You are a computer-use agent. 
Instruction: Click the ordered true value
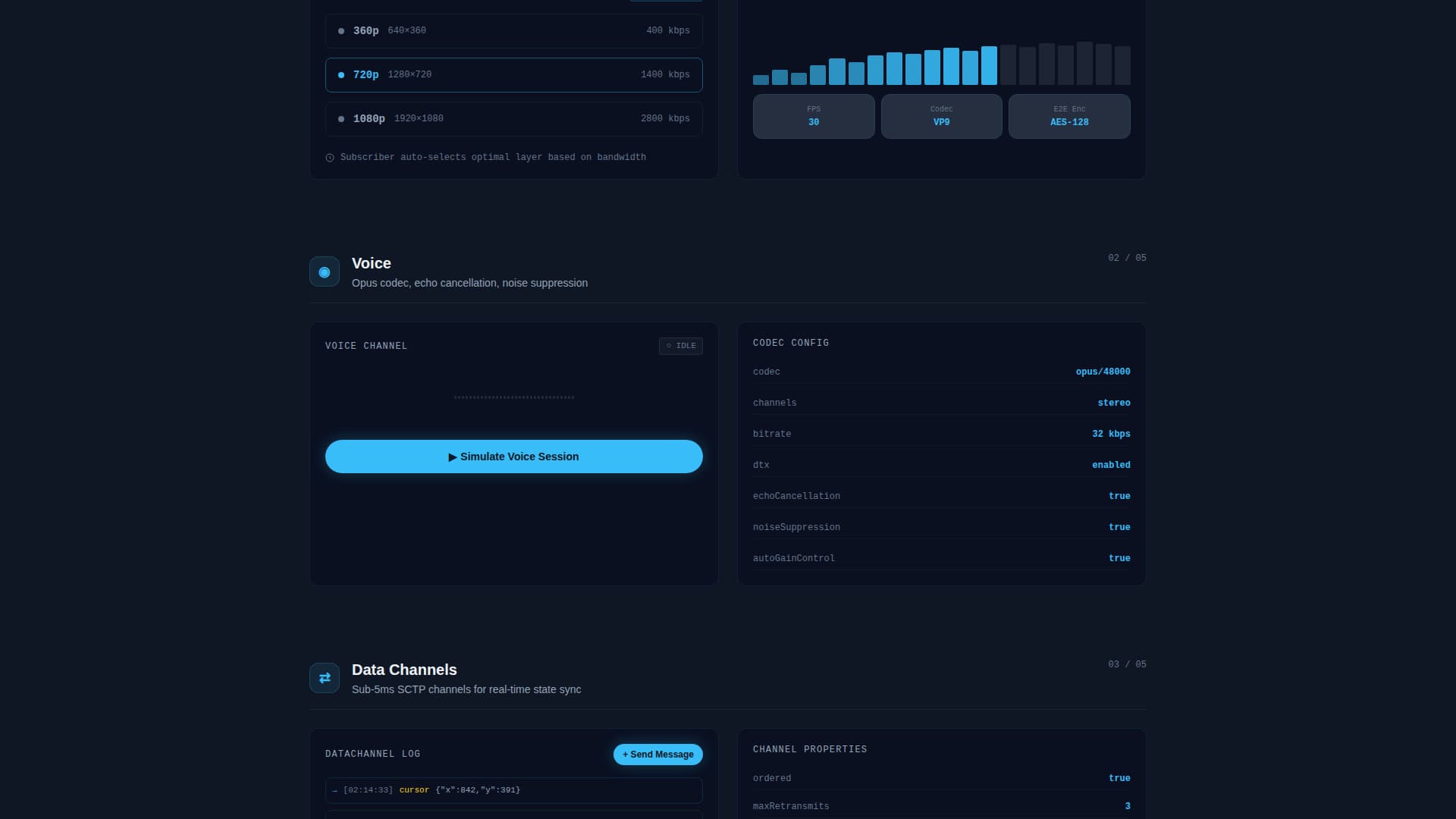1119,778
